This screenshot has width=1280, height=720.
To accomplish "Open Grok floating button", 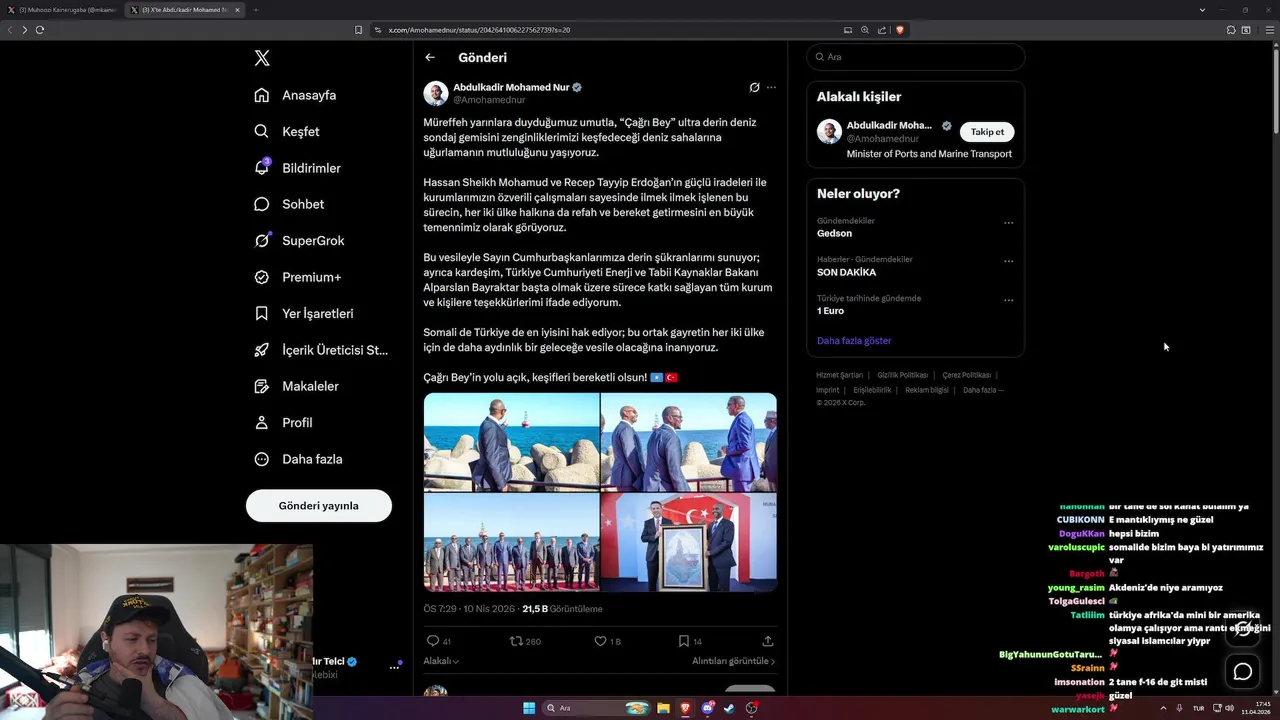I will [x=1243, y=629].
